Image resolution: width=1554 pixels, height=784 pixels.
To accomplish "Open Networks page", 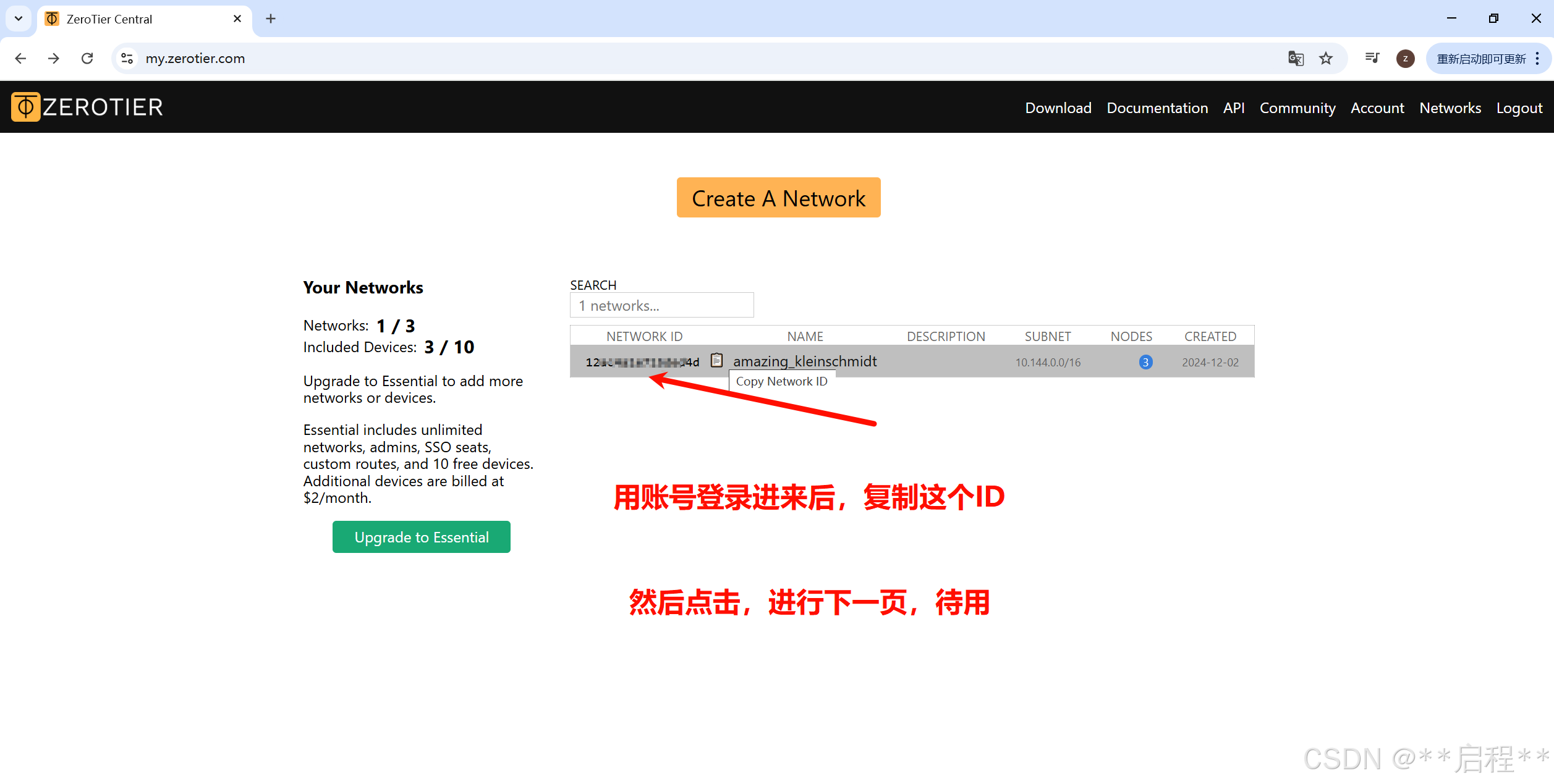I will (x=1450, y=108).
